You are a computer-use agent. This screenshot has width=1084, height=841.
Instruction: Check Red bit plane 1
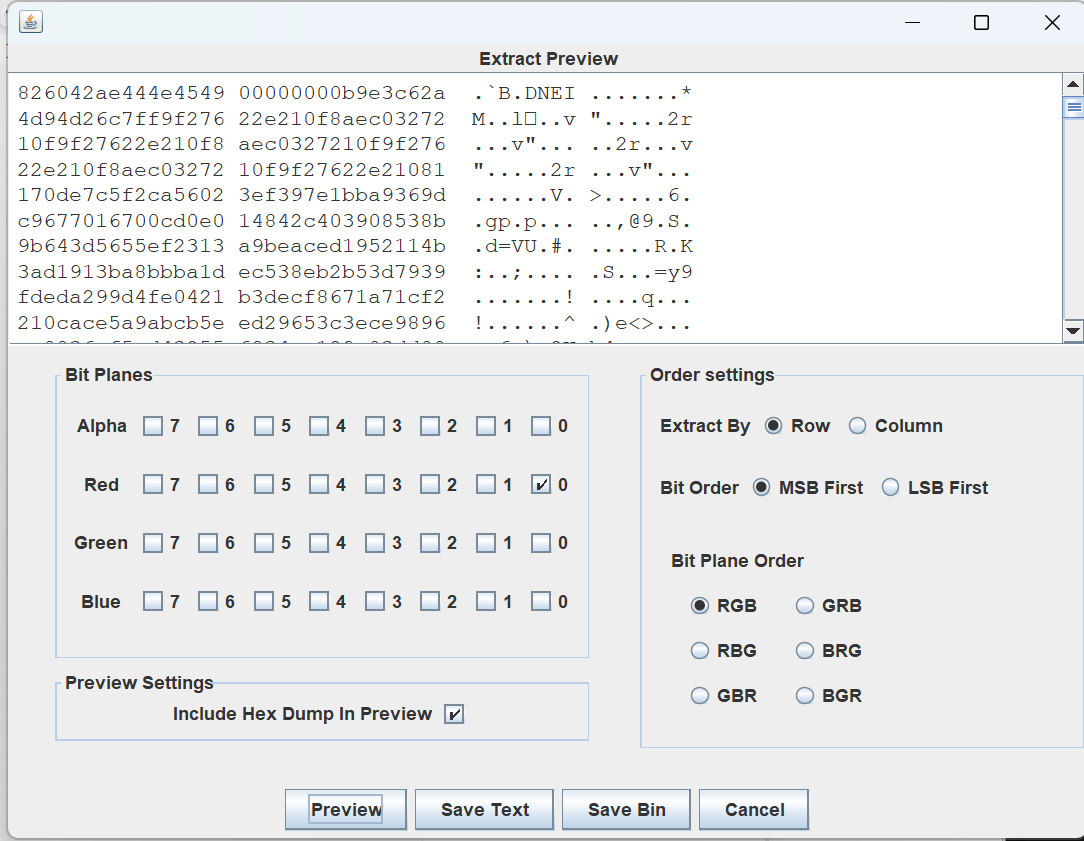point(486,484)
